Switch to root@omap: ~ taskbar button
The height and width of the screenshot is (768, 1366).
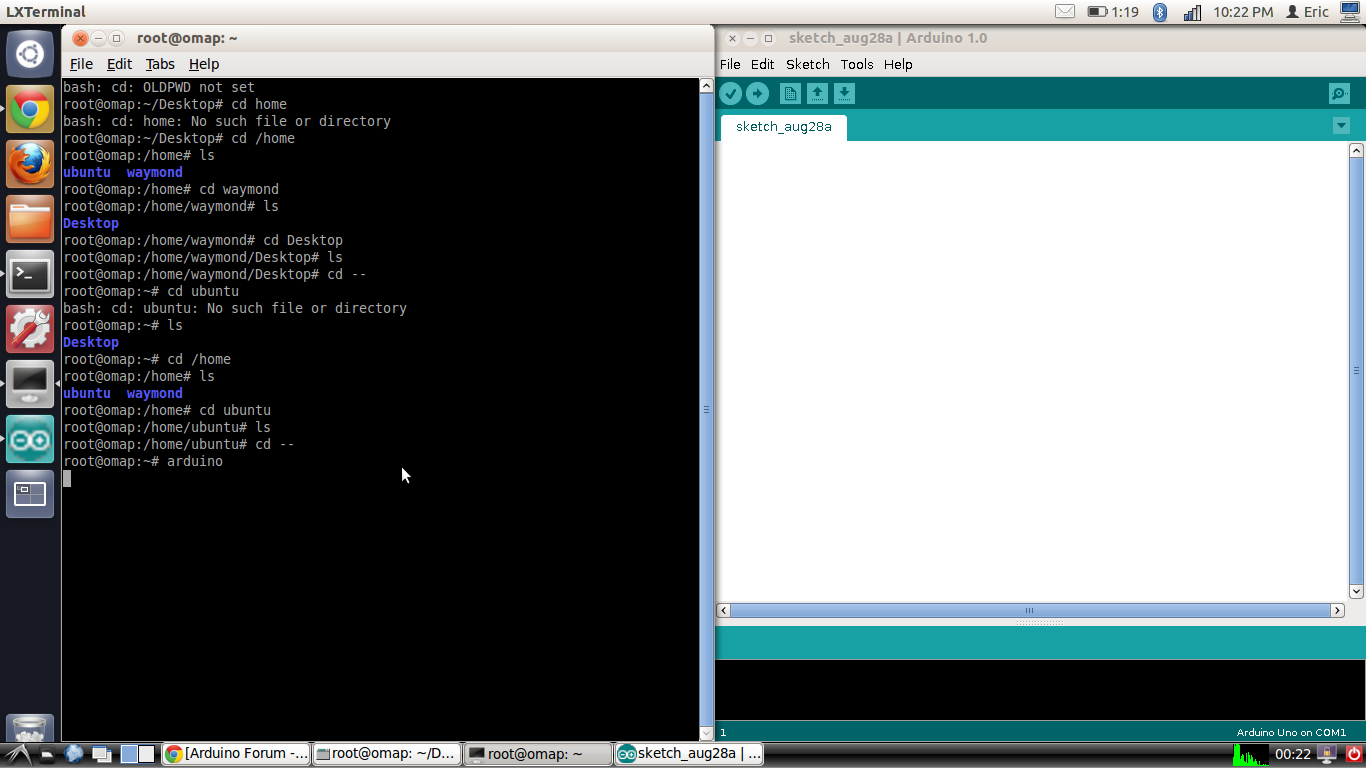click(538, 754)
